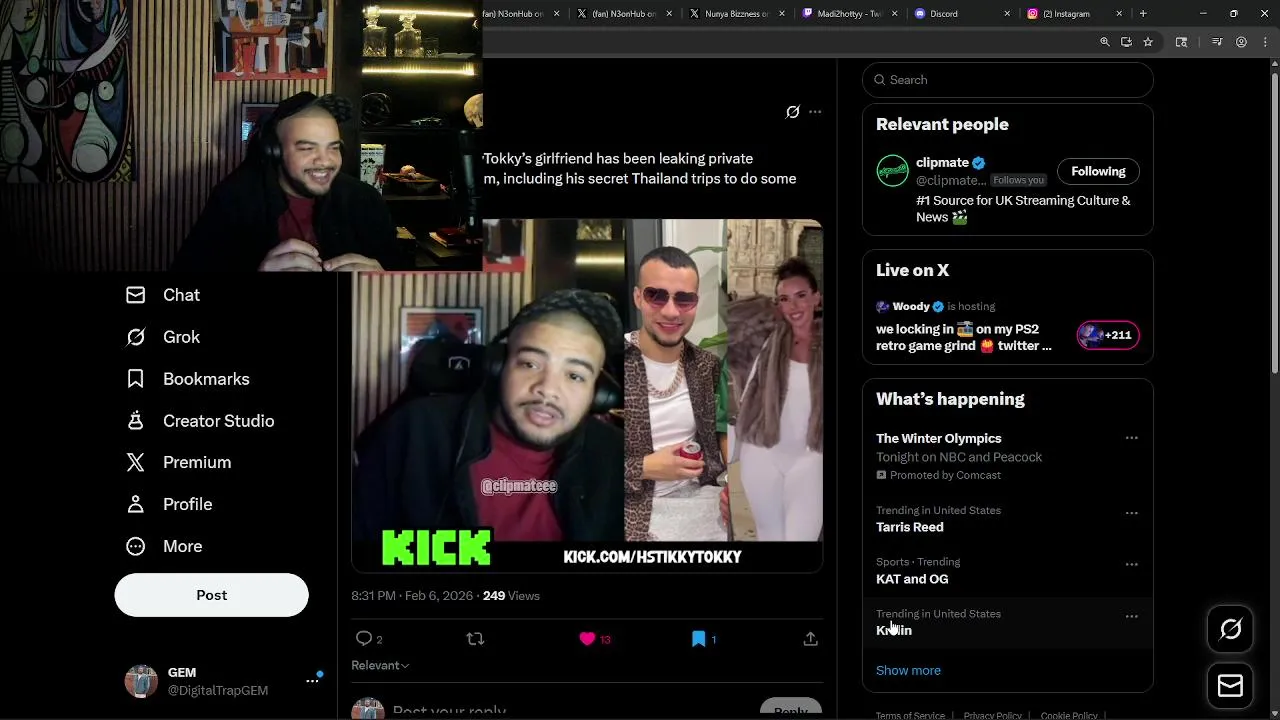Open floating Messages envelope button
Screen dimensions: 1280x720
tap(1230, 686)
